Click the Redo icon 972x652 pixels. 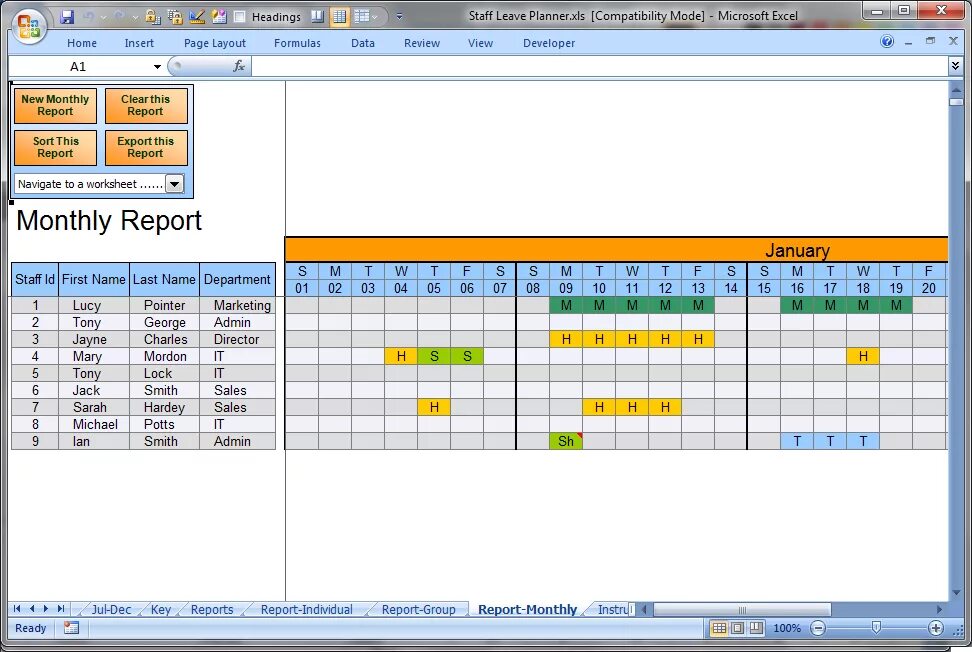point(118,15)
